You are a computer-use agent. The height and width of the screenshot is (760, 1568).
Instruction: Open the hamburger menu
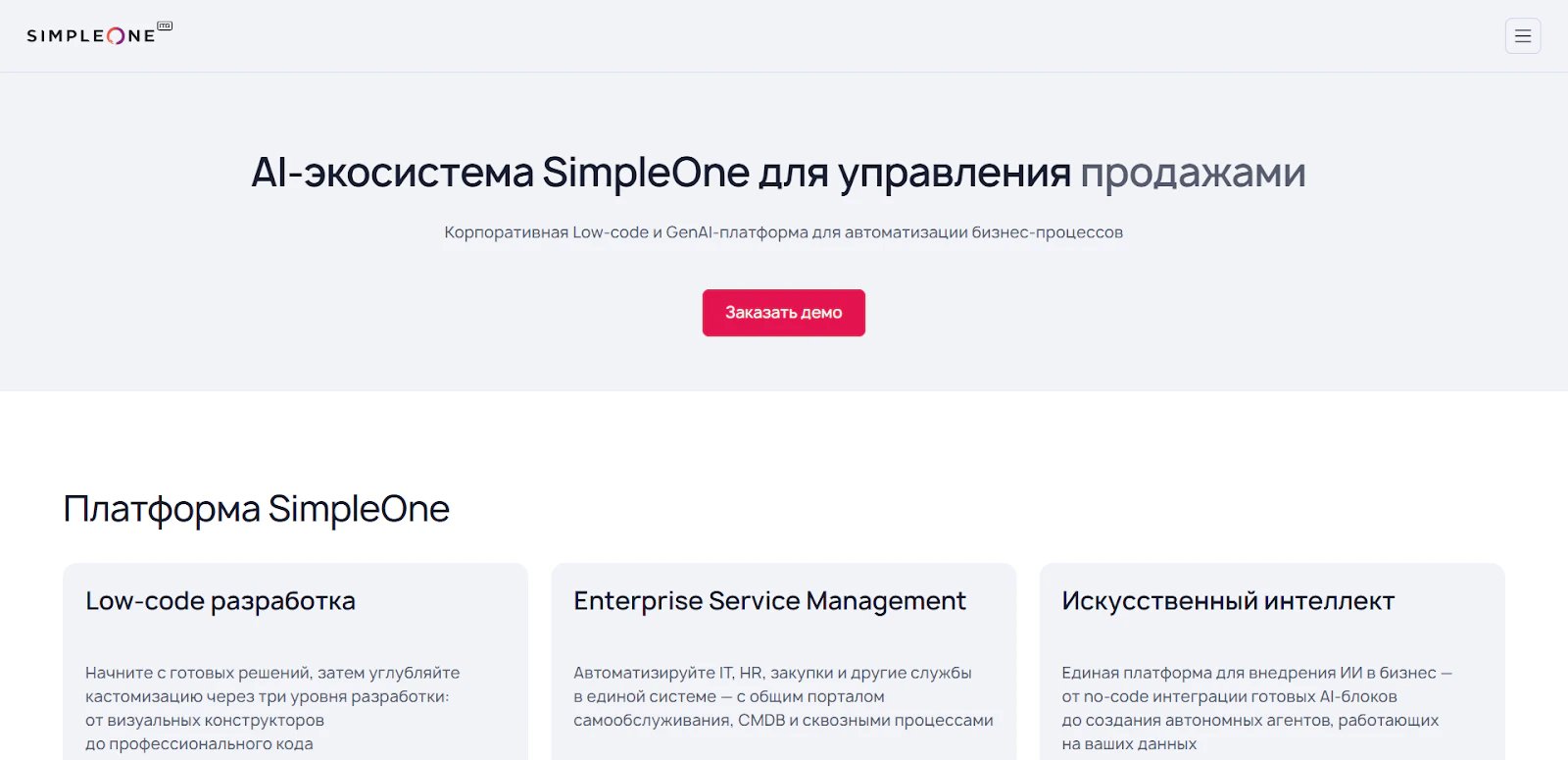tap(1523, 36)
